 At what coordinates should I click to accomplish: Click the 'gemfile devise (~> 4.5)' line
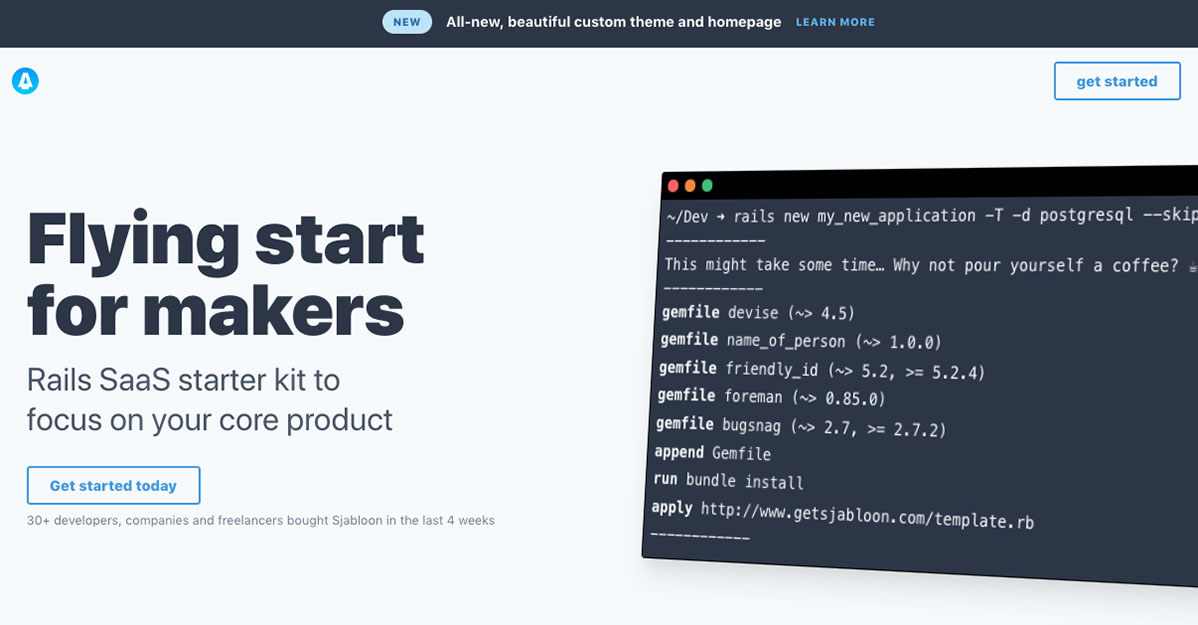pyautogui.click(x=758, y=312)
